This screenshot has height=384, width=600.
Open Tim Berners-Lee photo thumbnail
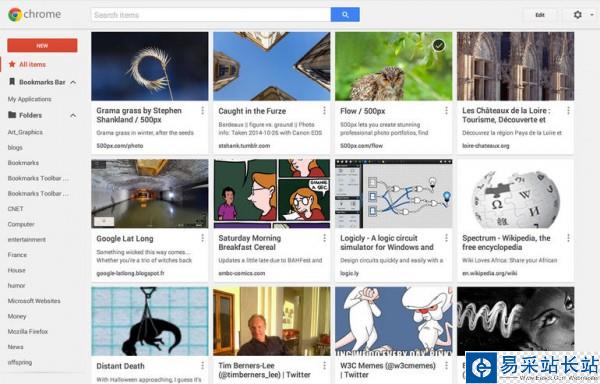coord(272,321)
